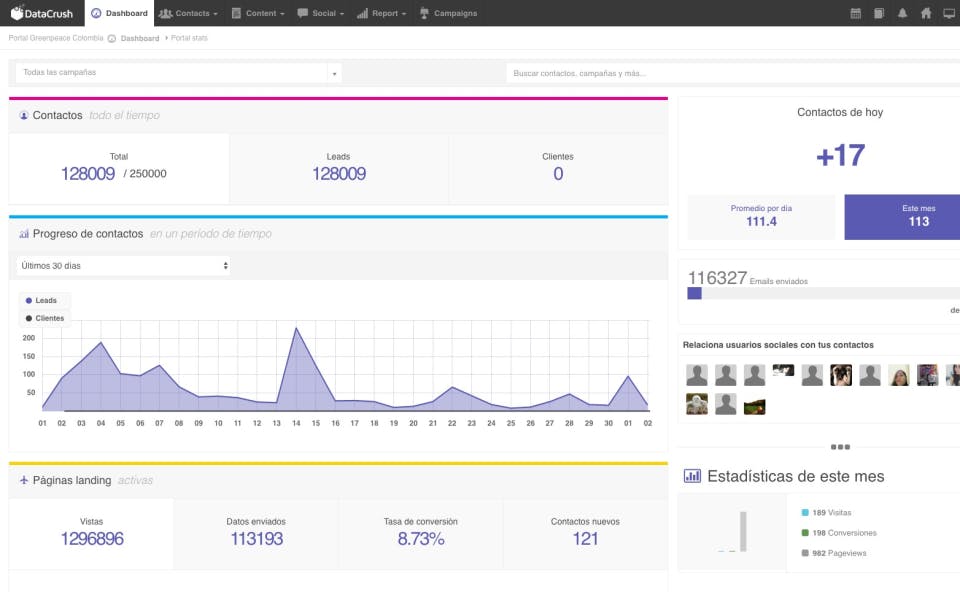
Task: Click the small black-and-white photo avatar
Action: coord(783,370)
